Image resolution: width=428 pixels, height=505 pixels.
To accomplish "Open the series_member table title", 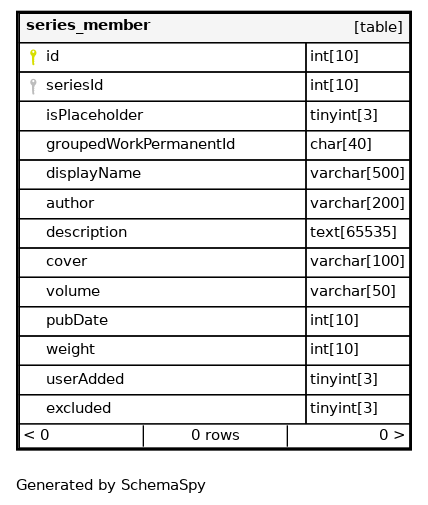I will (x=88, y=25).
